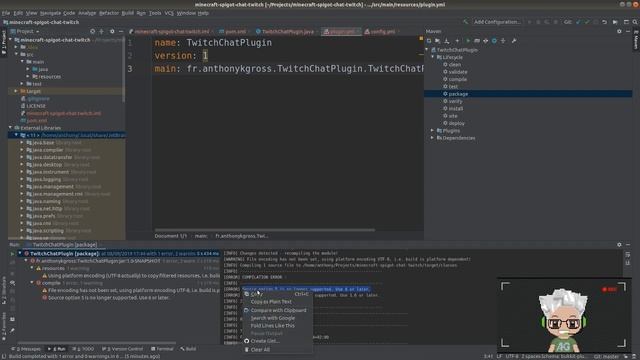
Task: Run Maven build green play icon
Action: click(x=468, y=41)
